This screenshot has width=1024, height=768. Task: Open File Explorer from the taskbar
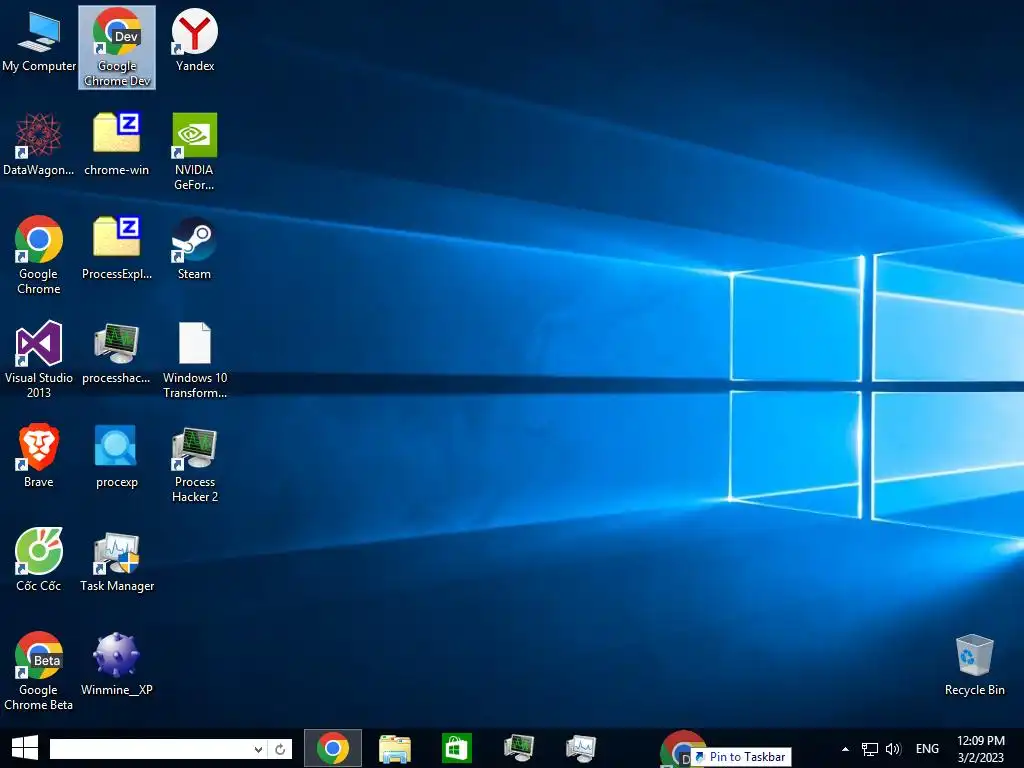[394, 748]
